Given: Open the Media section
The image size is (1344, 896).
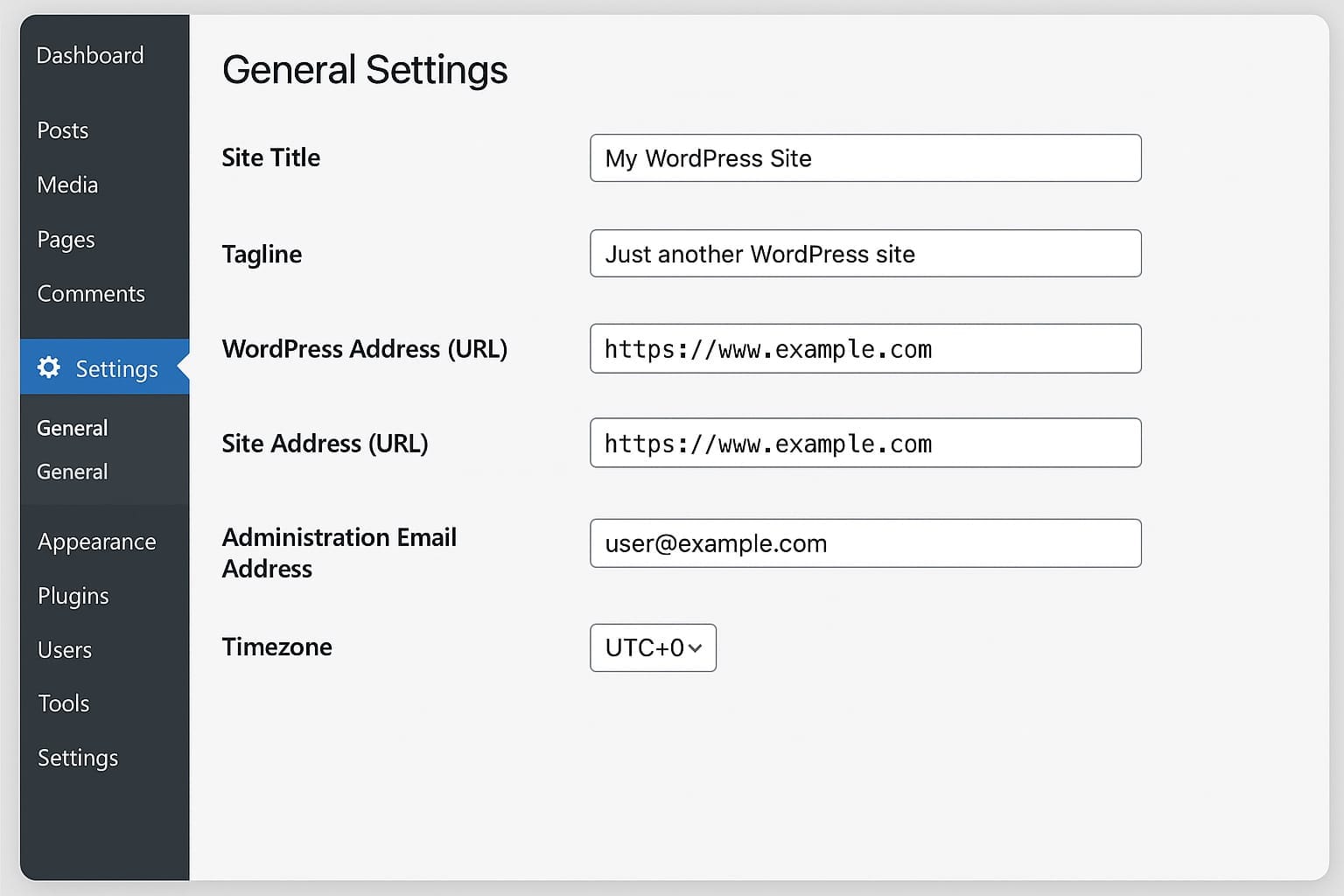Looking at the screenshot, I should tap(67, 185).
